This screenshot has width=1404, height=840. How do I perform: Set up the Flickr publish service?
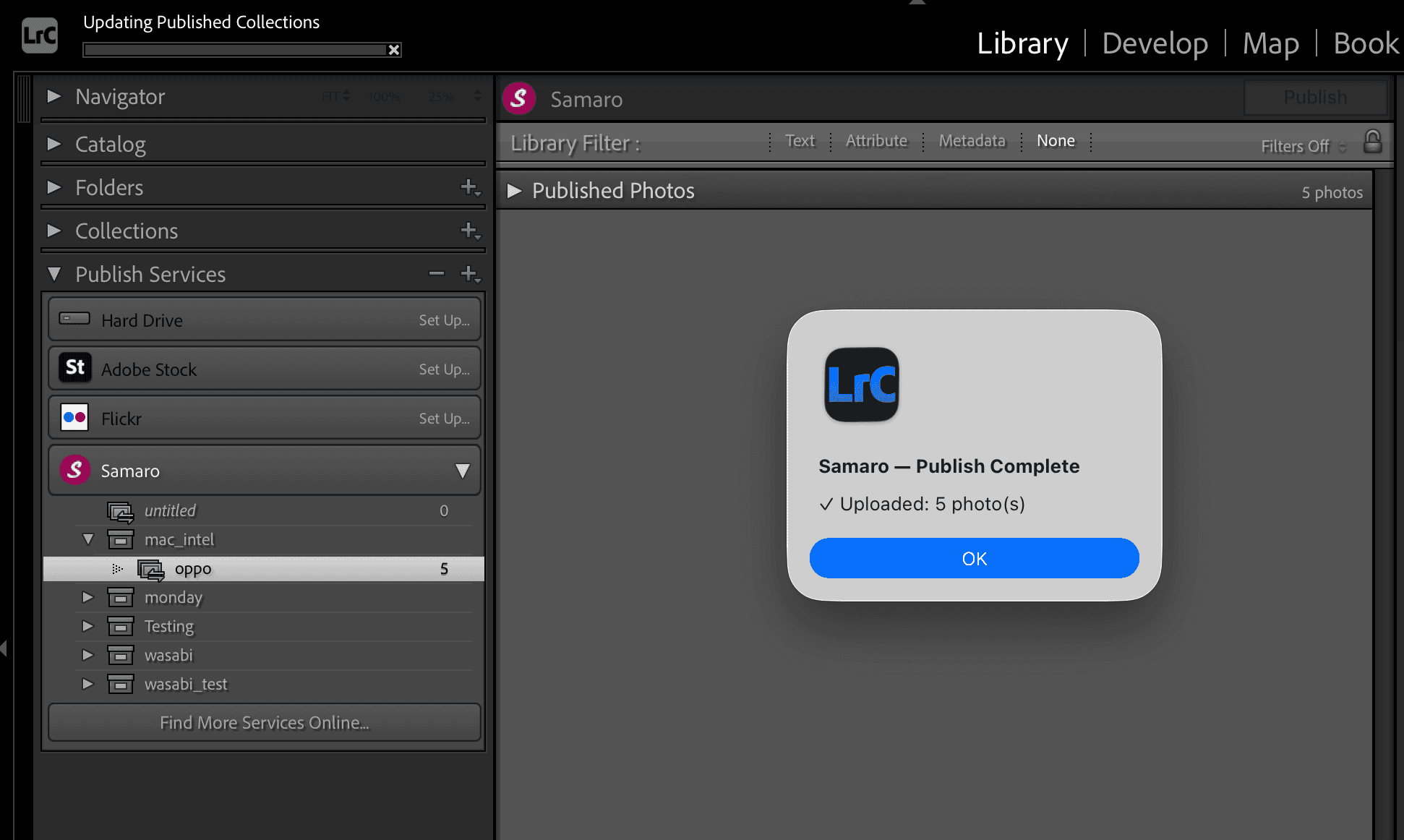pos(444,419)
